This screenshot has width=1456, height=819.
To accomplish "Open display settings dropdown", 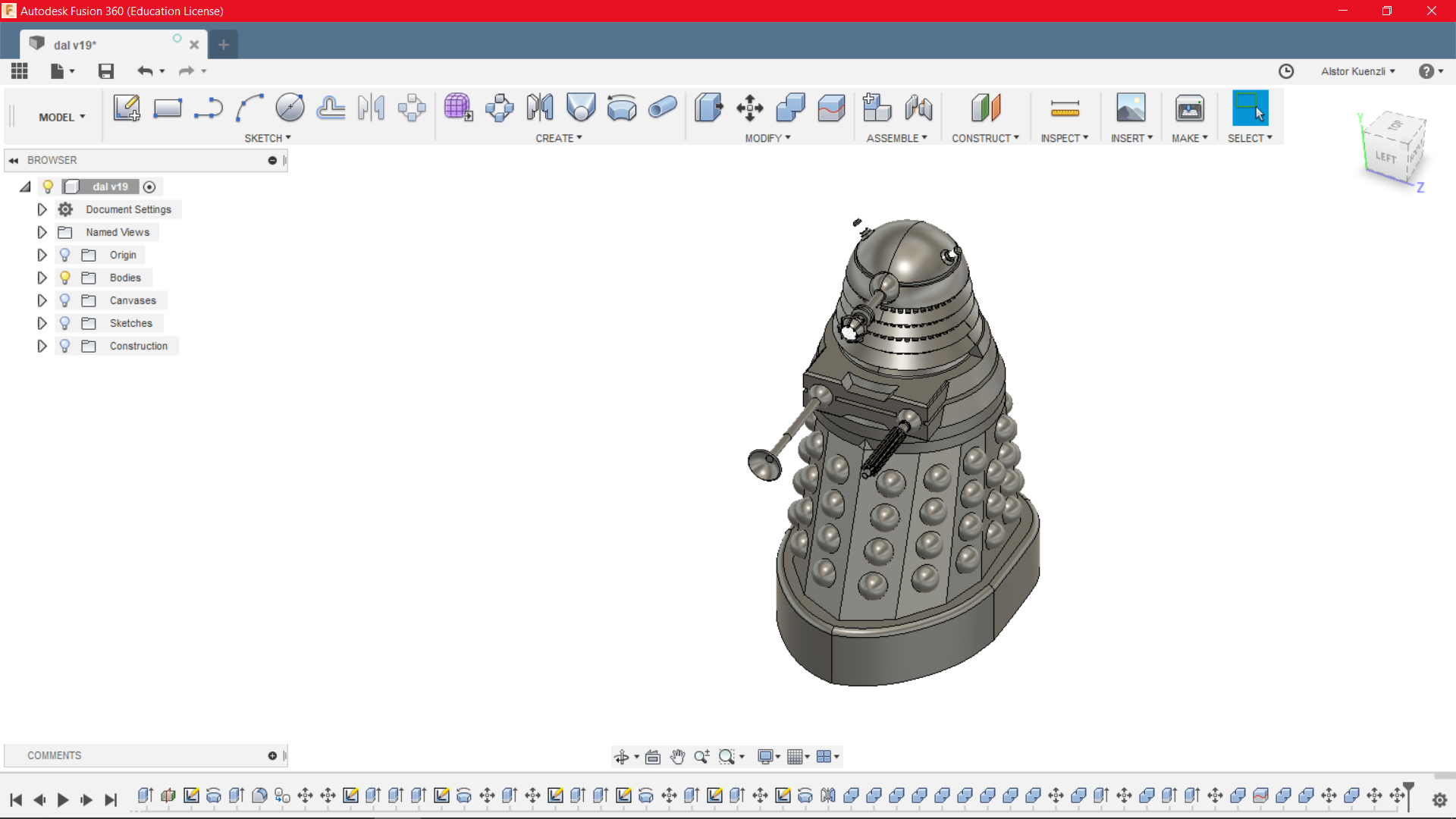I will click(769, 757).
